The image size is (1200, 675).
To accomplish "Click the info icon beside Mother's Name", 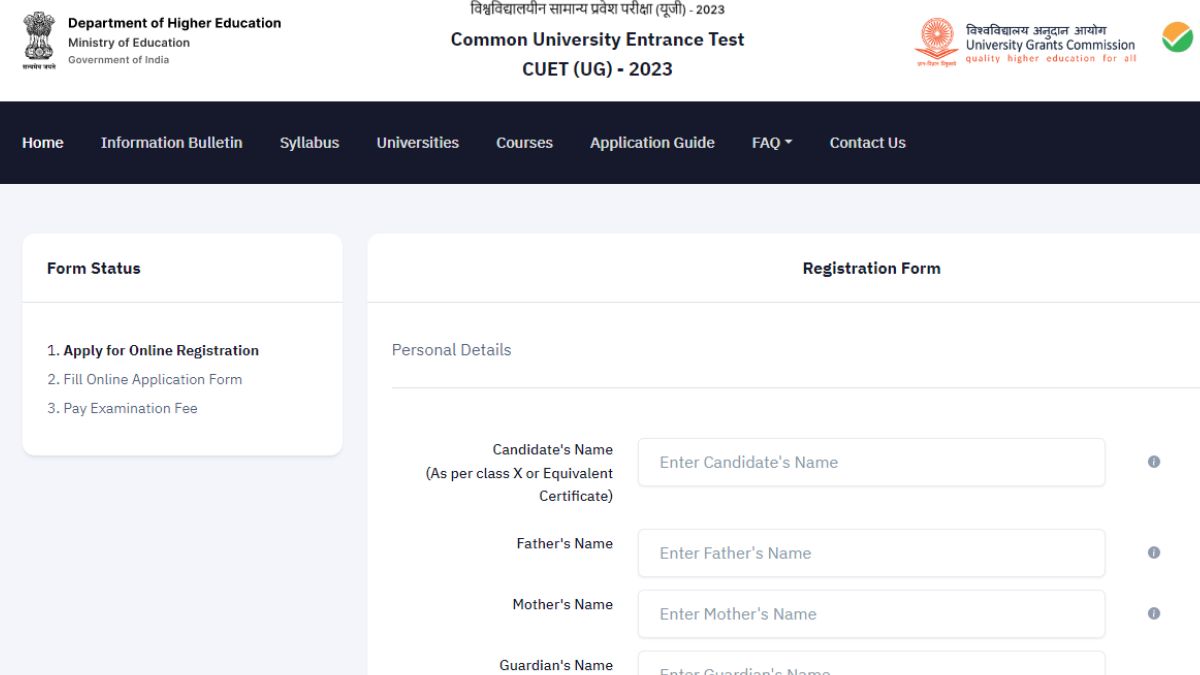I will tap(1153, 613).
